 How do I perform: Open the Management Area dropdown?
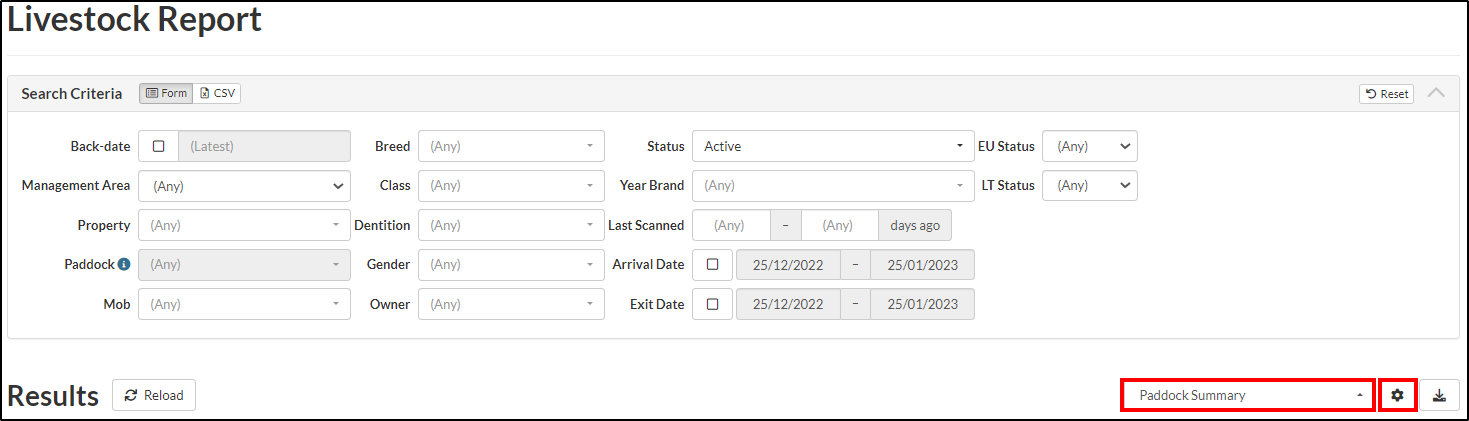point(244,185)
